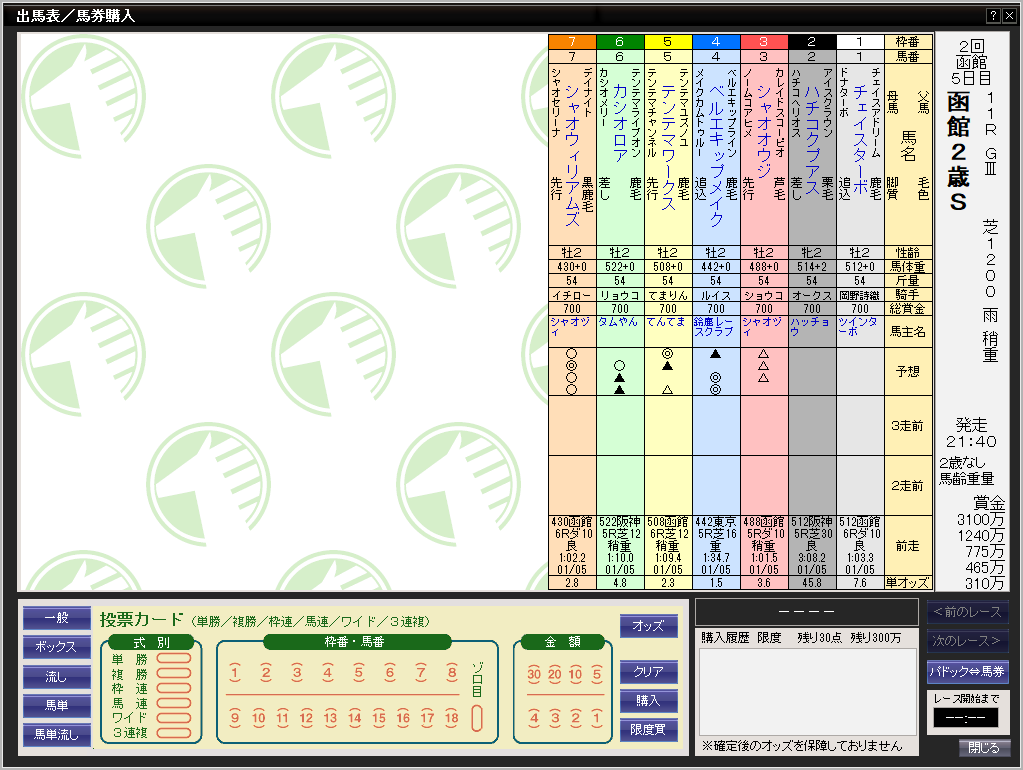The width and height of the screenshot is (1023, 770).
Task: Open help with the ? button
Action: [993, 16]
